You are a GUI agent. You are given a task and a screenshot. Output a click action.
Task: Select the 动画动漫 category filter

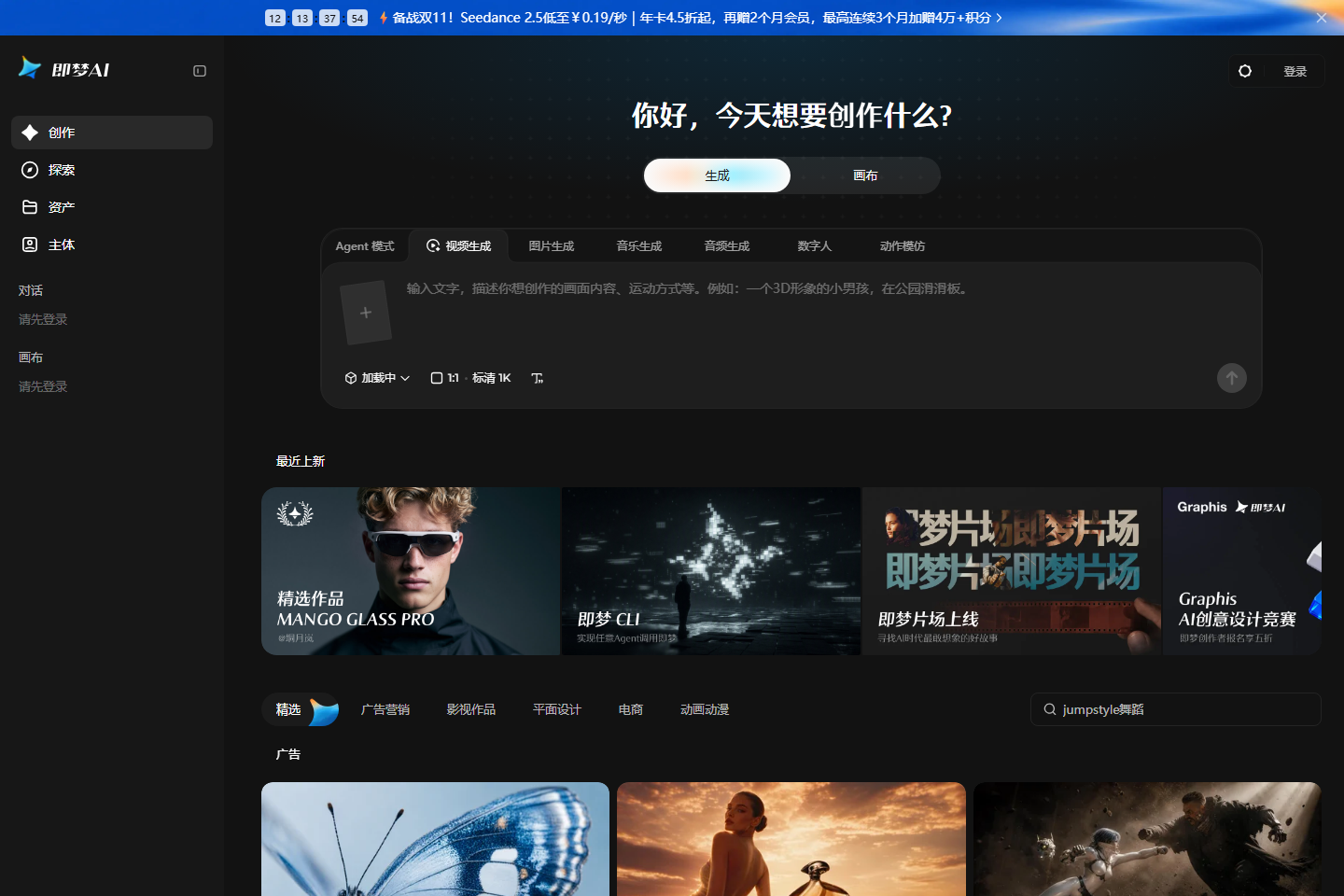click(705, 710)
